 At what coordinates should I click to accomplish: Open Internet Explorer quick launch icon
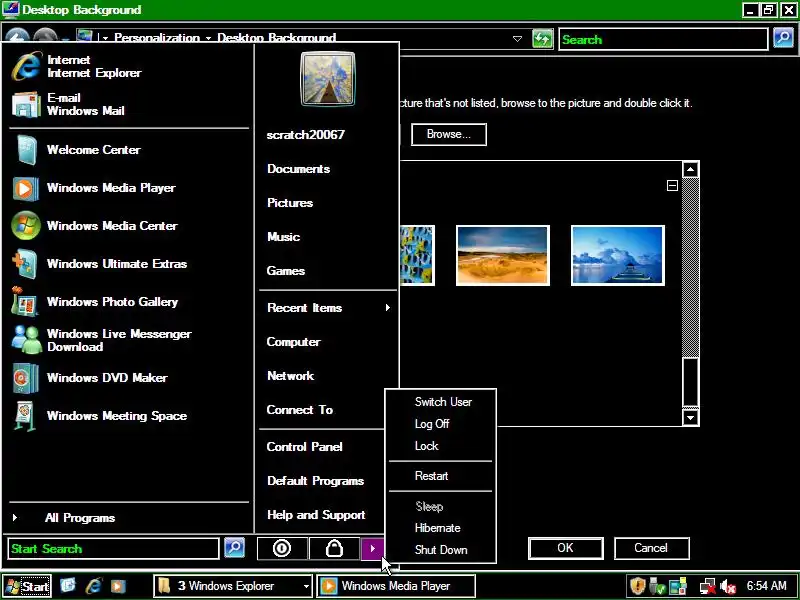tap(93, 585)
